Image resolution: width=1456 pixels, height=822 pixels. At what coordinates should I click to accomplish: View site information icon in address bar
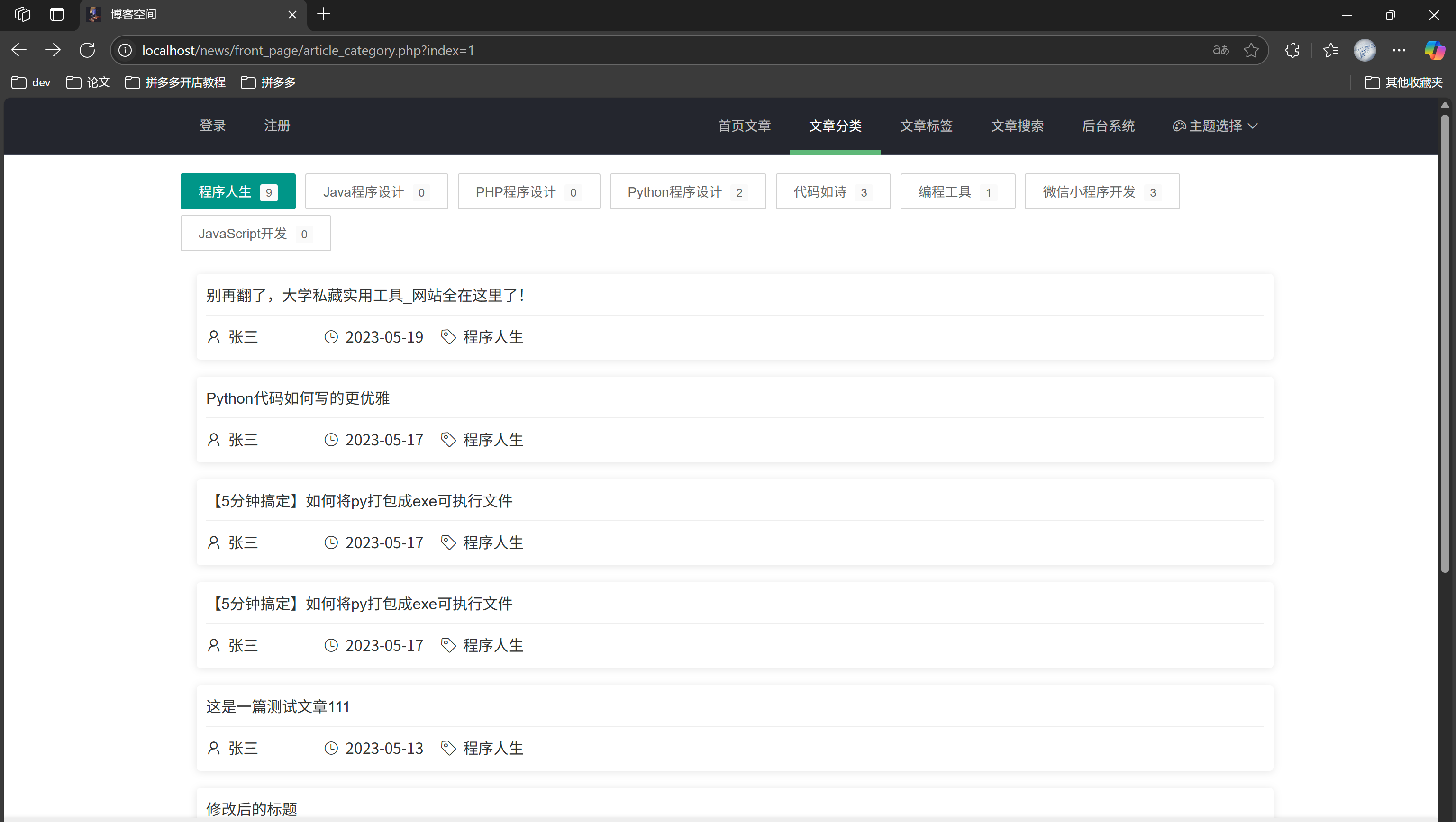pos(126,50)
